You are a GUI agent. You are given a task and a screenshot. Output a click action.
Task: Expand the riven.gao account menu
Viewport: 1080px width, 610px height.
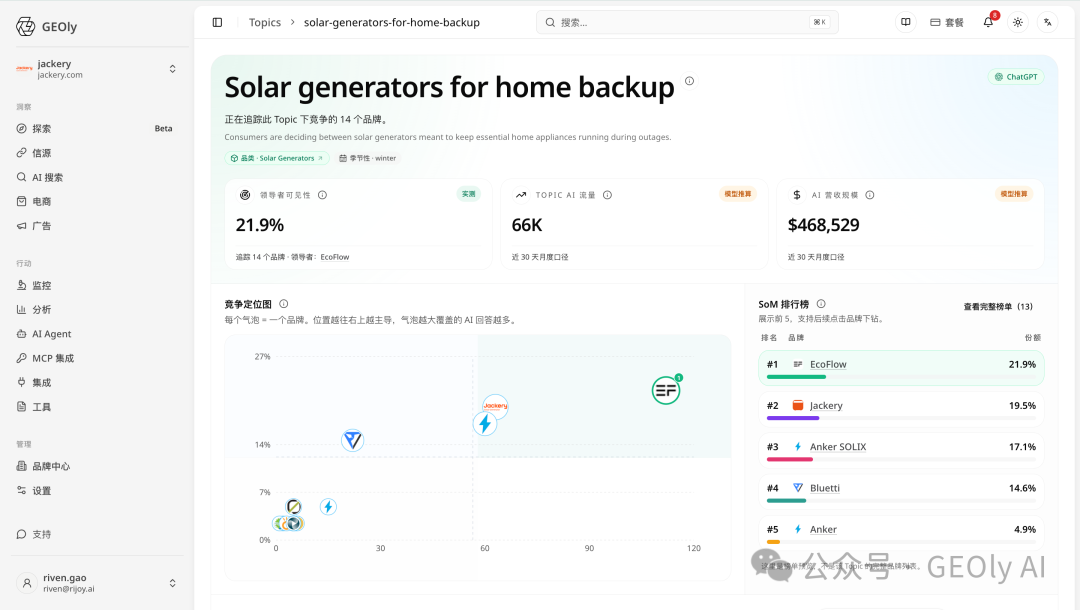pos(96,583)
